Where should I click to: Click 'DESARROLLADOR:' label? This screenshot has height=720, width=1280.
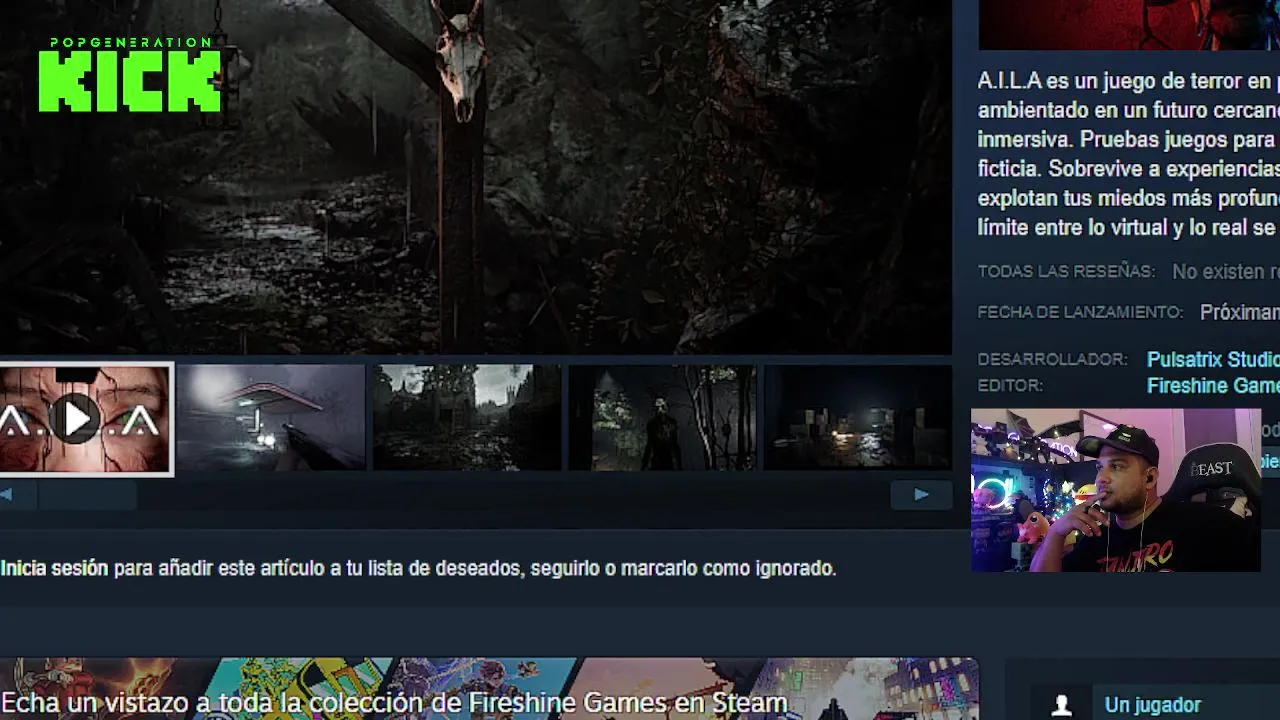1052,359
